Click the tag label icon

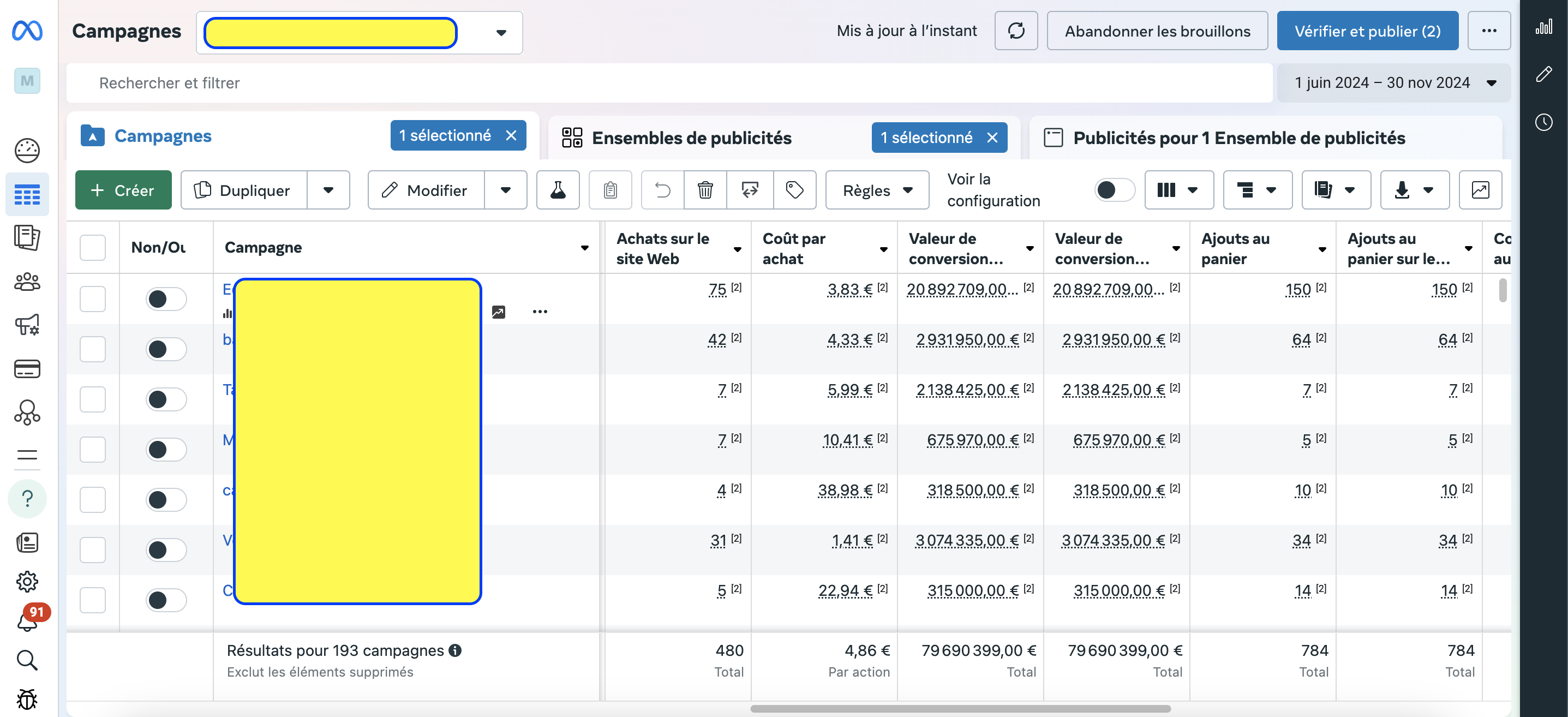click(x=794, y=190)
